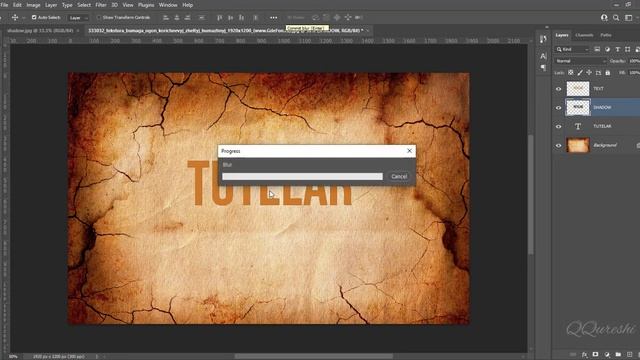Open the Help menu

pos(187,5)
